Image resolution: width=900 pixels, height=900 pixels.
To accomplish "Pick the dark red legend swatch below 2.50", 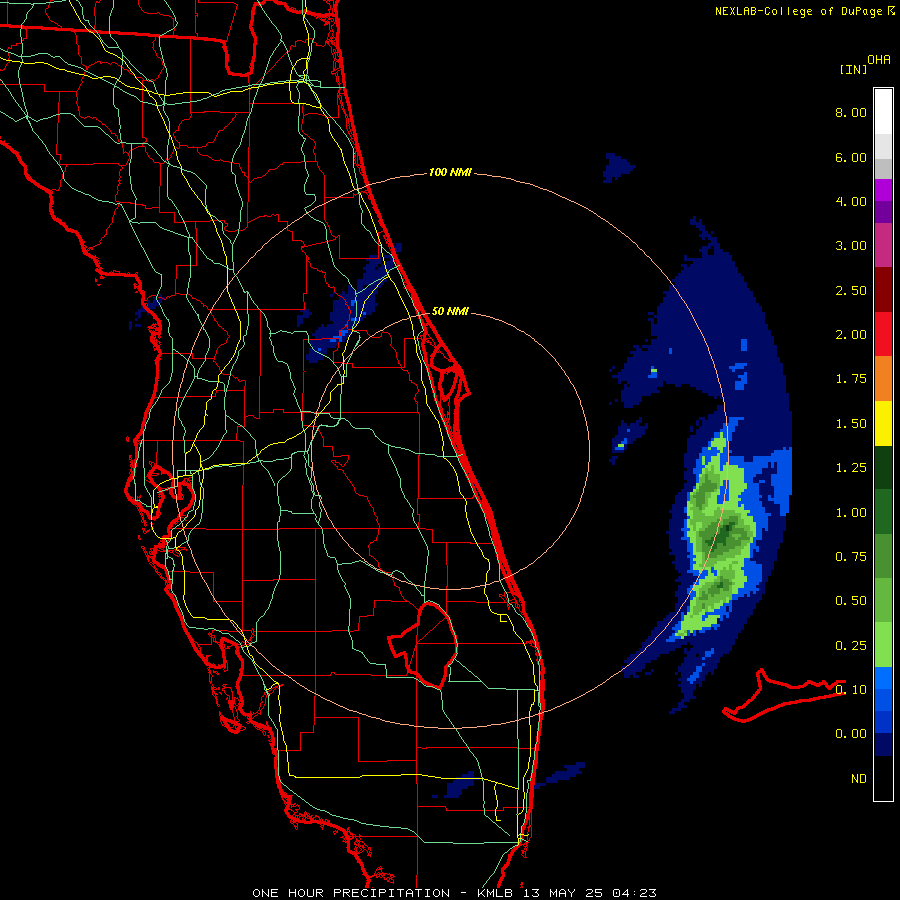I will coord(883,290).
